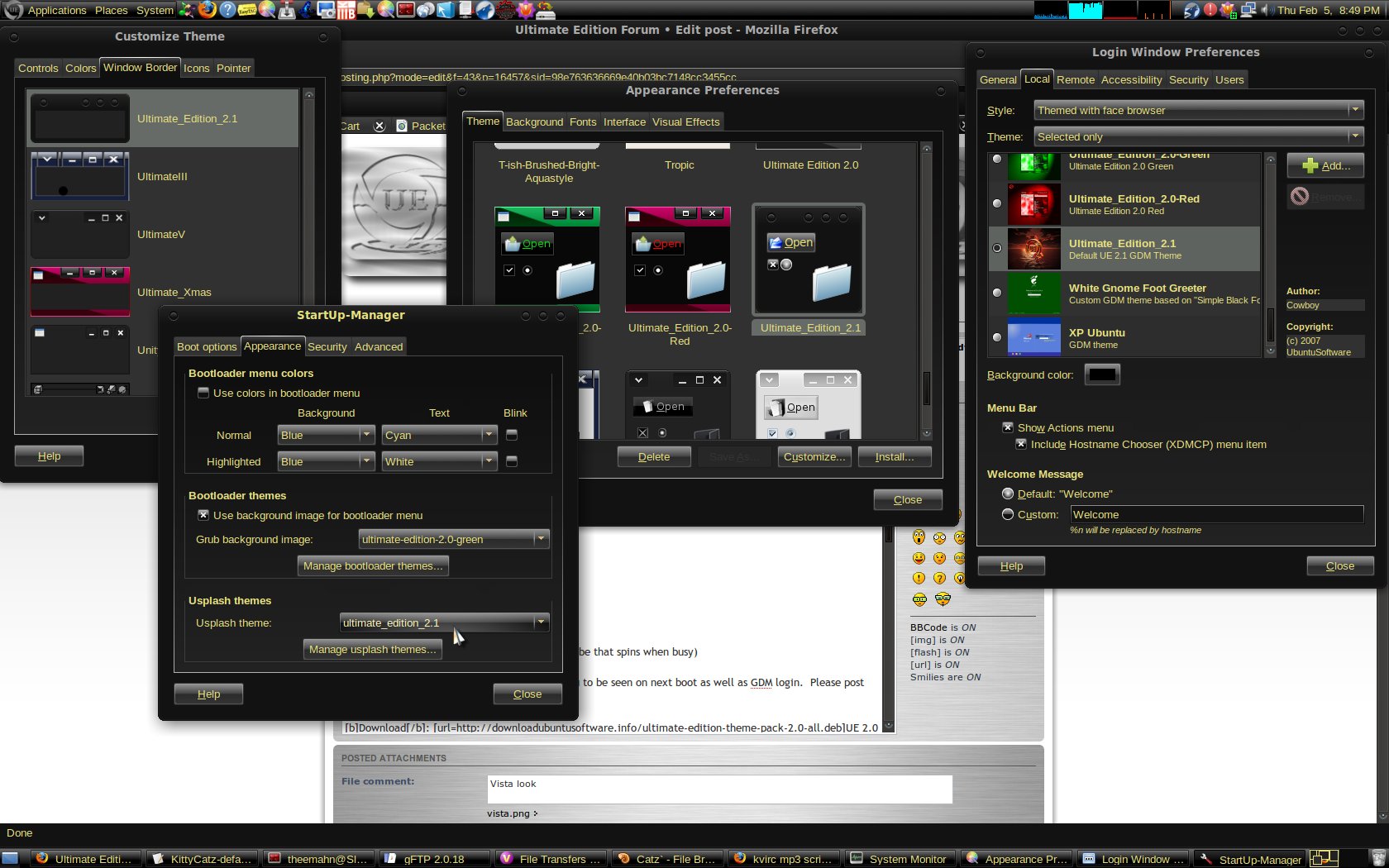Open the system monitor CPU graph applet
The width and height of the screenshot is (1389, 868).
pos(1050,10)
